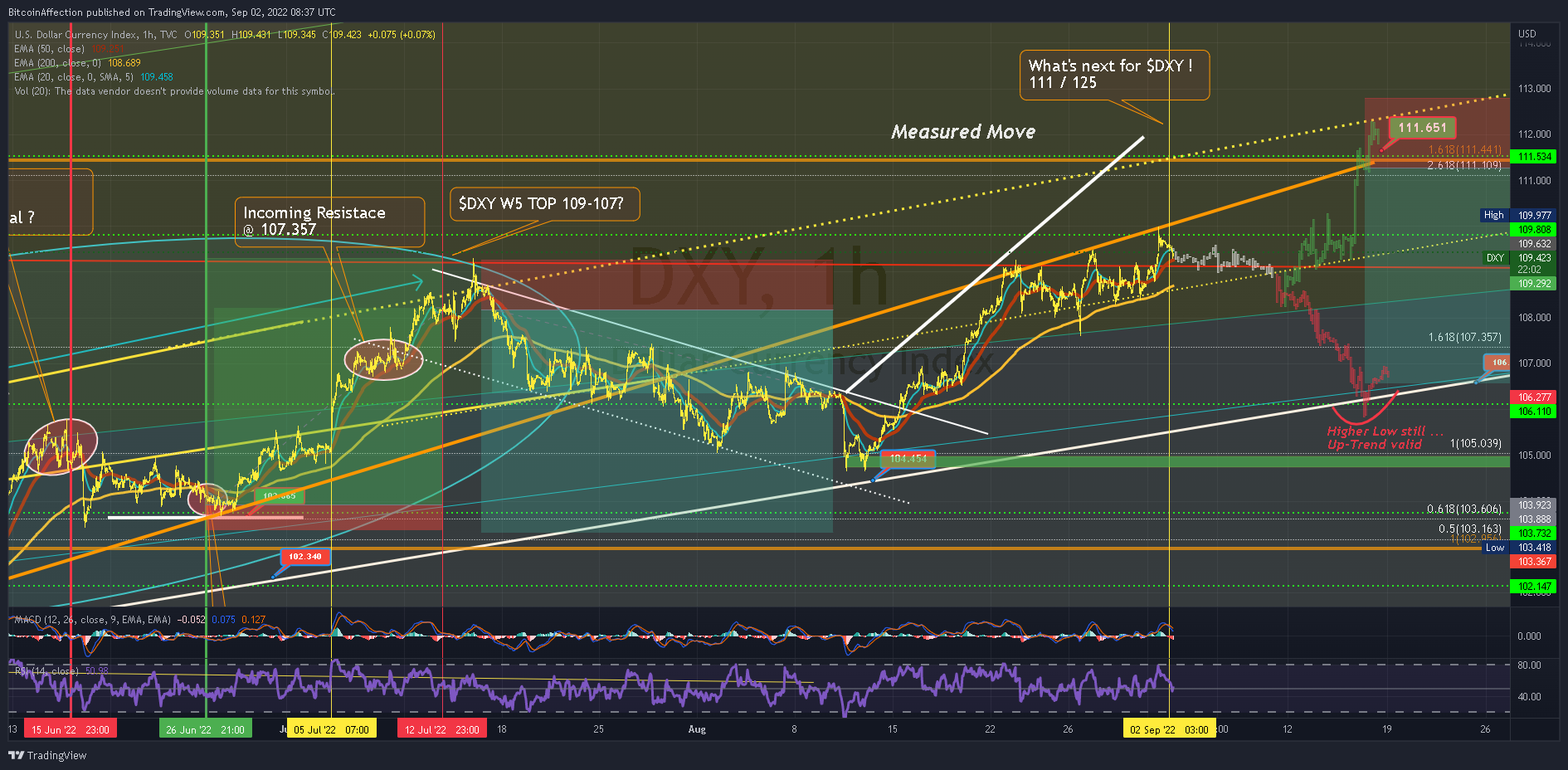This screenshot has width=1568, height=770.
Task: Click the '$DXY W5 TOP 109-107?' callout
Action: (x=545, y=204)
